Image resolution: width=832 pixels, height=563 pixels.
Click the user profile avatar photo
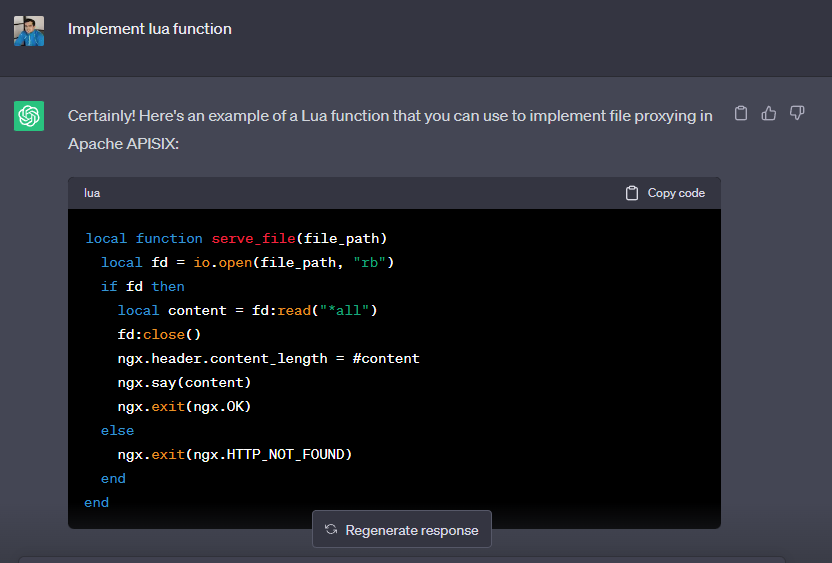[29, 30]
